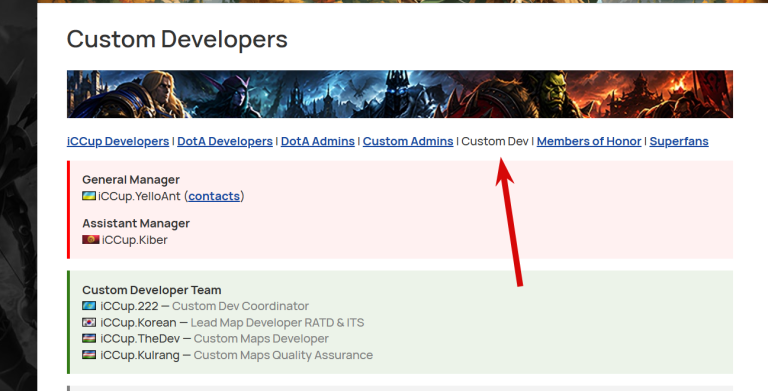This screenshot has width=768, height=391.
Task: Select the current Custom Dev tab
Action: tap(495, 141)
